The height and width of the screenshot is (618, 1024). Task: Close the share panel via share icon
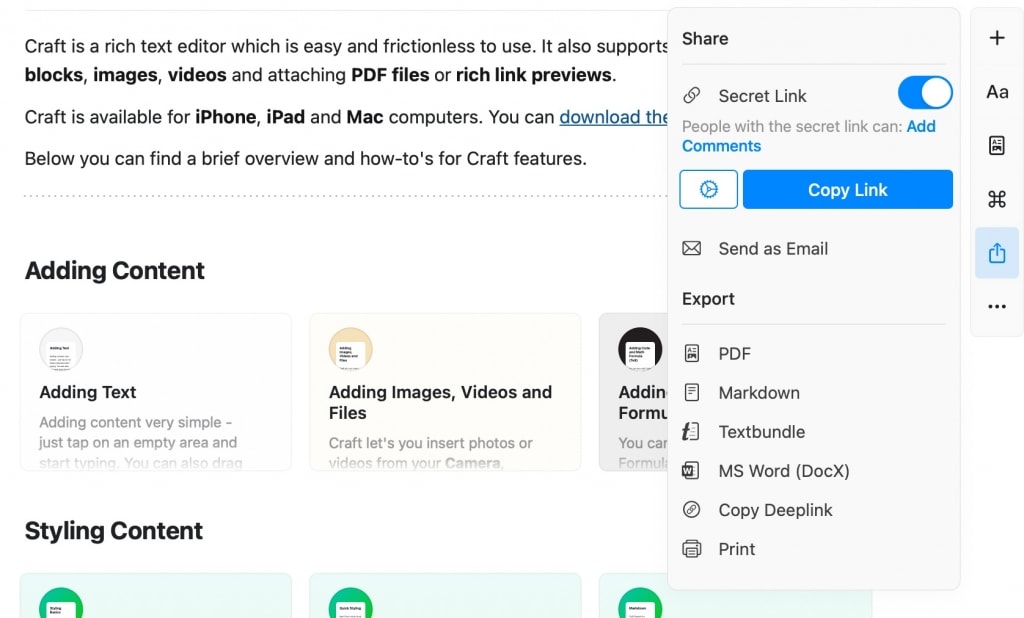pos(997,253)
